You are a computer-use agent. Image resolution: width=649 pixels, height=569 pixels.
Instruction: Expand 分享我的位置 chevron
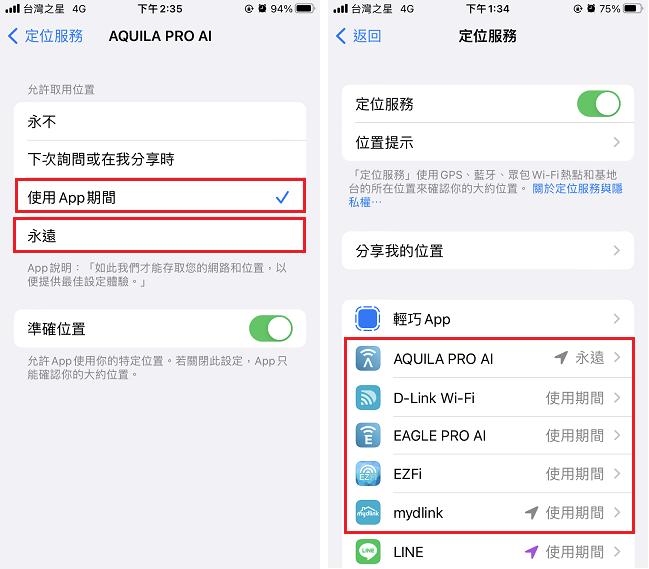(x=616, y=250)
